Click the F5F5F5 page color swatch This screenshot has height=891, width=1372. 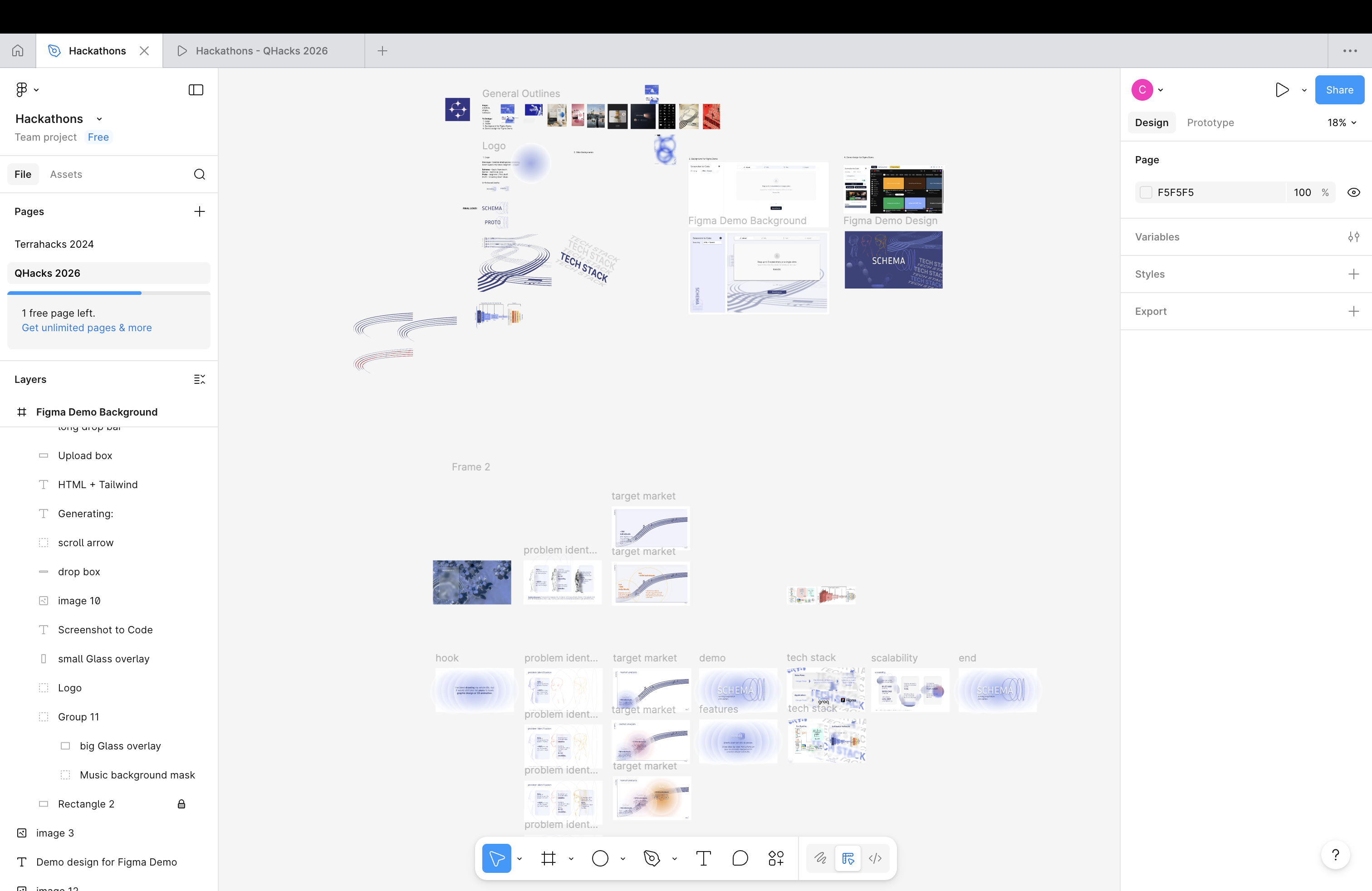pyautogui.click(x=1146, y=192)
